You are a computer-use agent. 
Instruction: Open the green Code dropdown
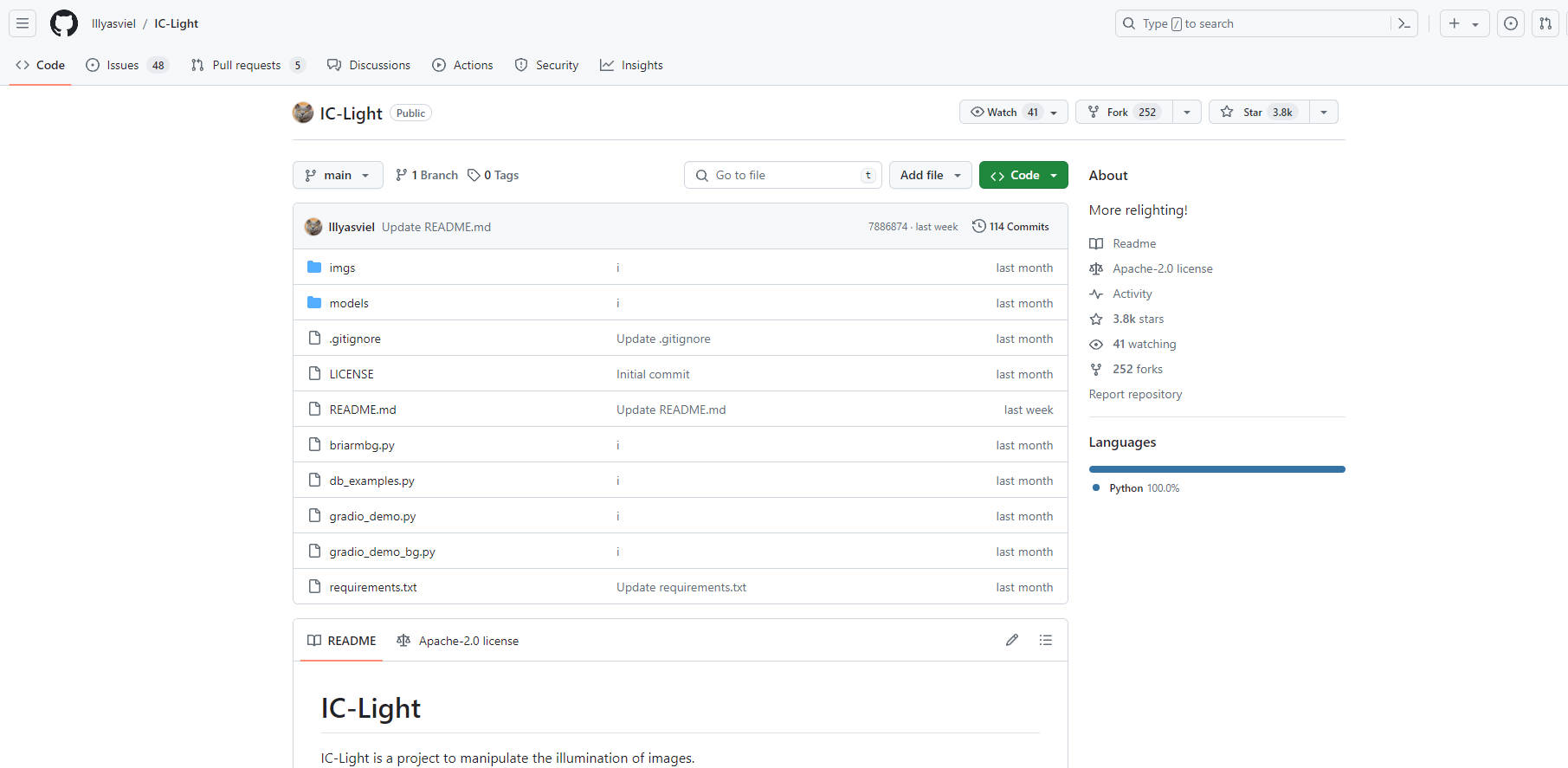point(1023,175)
